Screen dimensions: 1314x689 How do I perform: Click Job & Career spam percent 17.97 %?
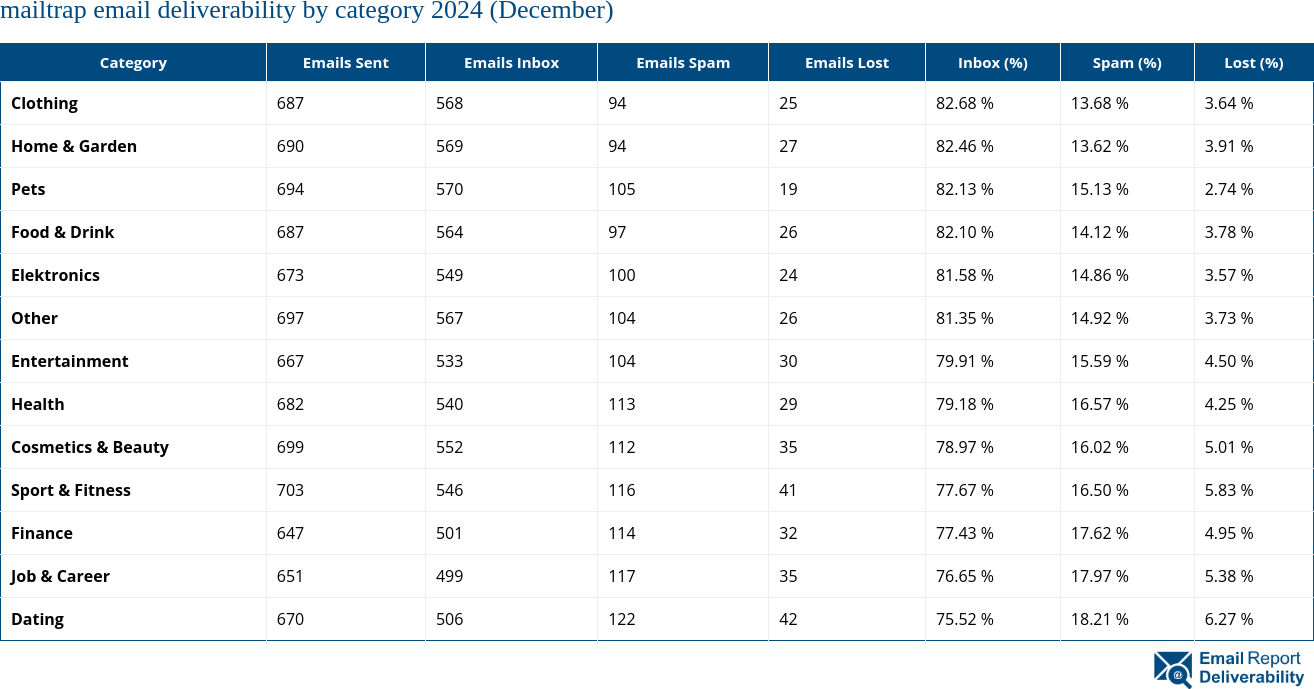1100,576
